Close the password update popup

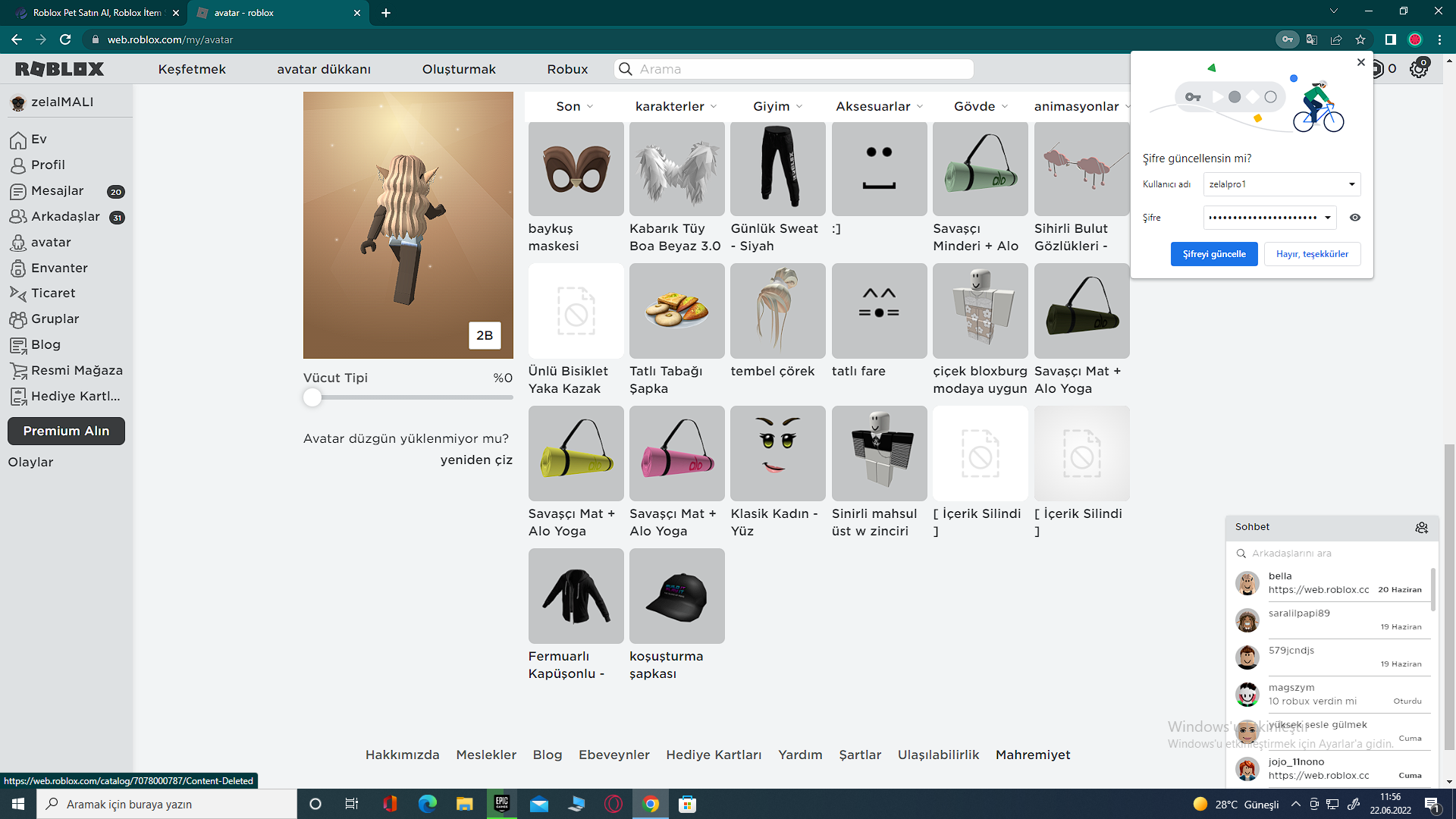[1360, 62]
